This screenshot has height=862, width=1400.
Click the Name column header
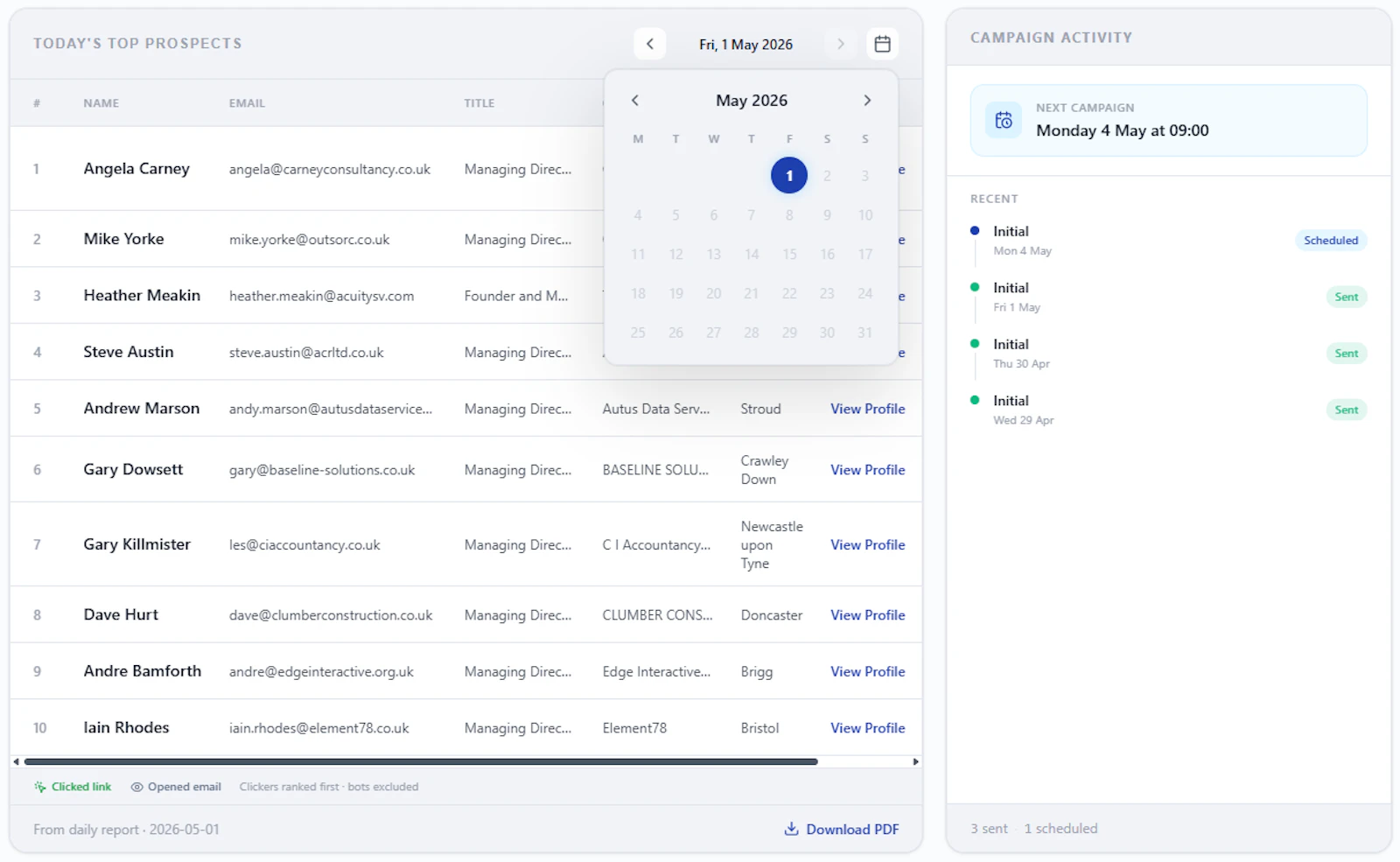tap(101, 103)
